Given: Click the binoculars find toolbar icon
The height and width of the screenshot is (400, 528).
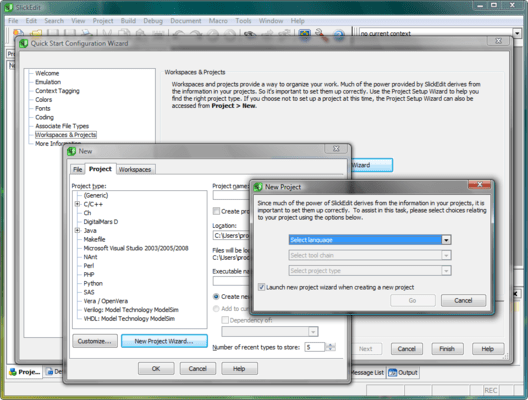Looking at the screenshot, I should 250,34.
